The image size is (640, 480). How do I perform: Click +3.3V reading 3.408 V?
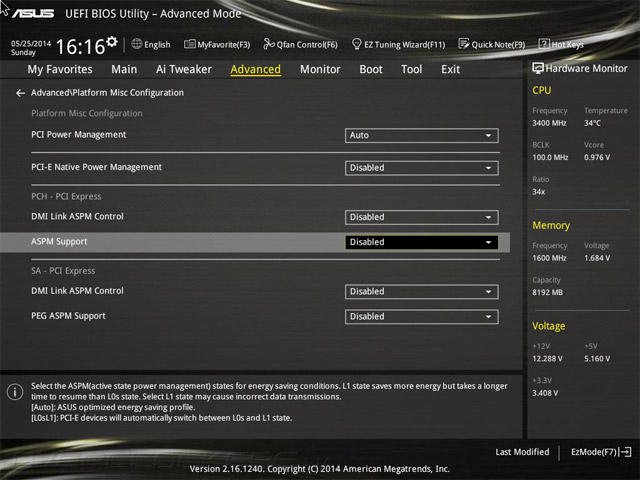click(545, 393)
